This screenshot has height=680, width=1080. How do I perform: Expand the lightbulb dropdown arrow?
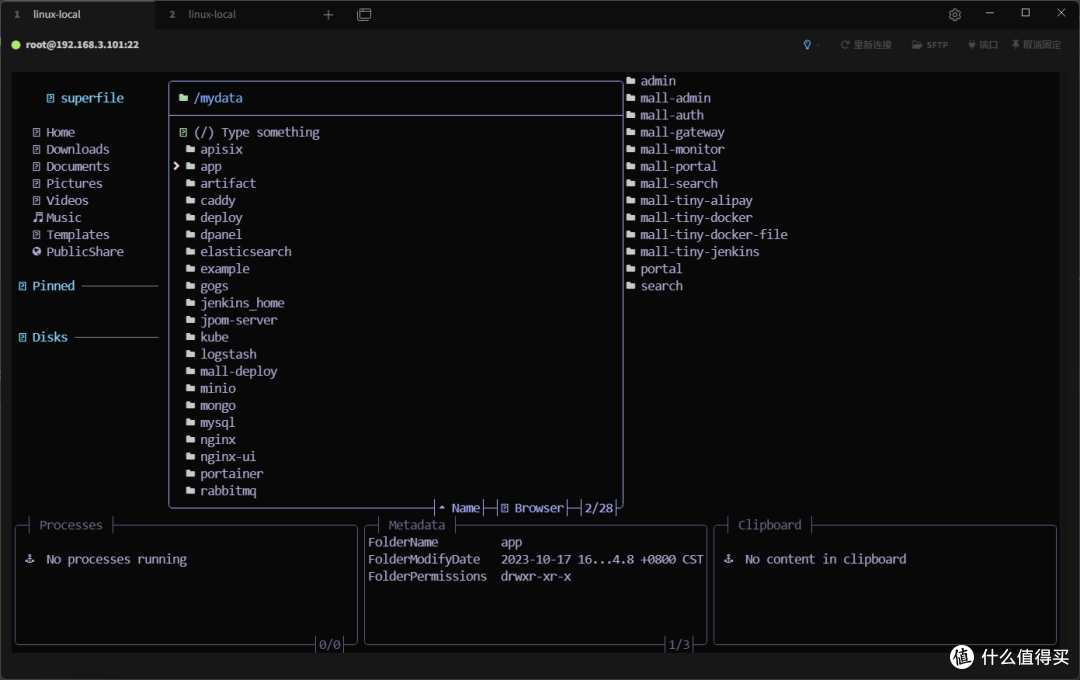818,45
